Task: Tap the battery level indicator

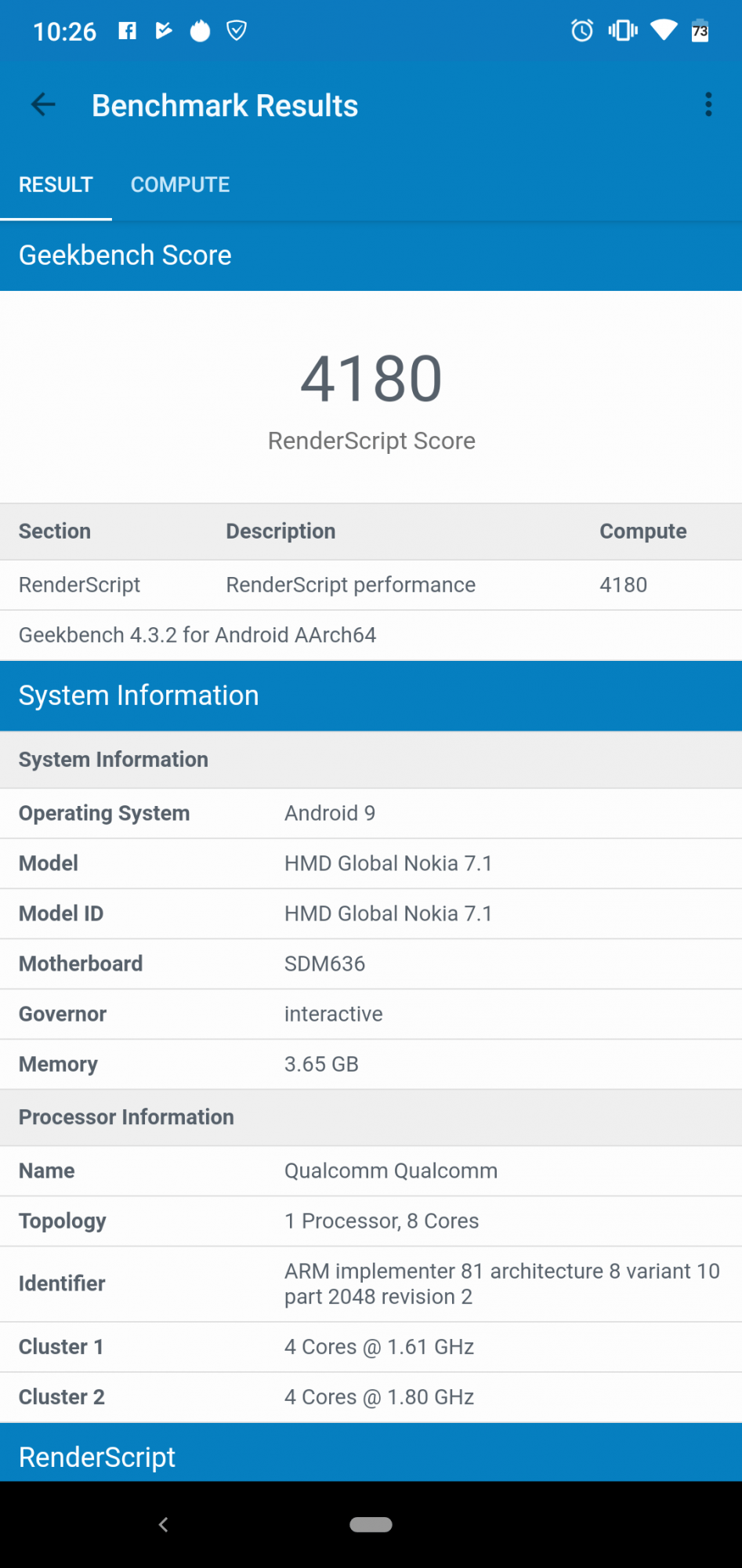Action: tap(700, 31)
